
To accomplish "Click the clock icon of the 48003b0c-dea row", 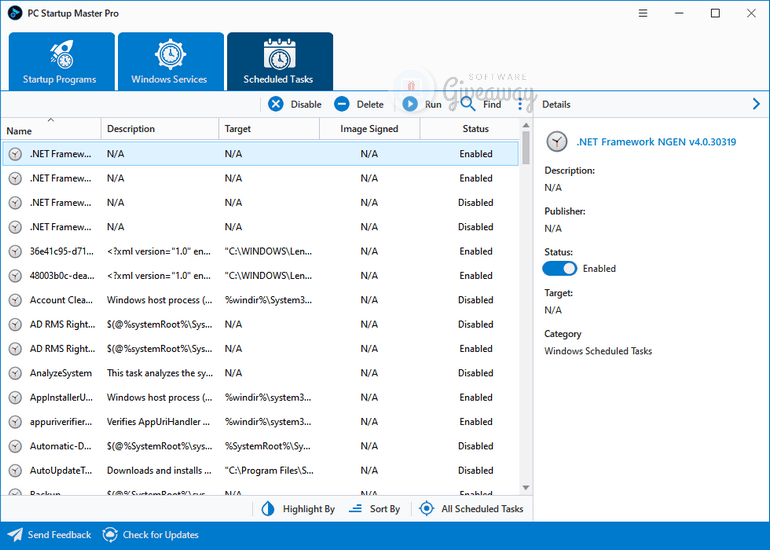I will point(16,275).
